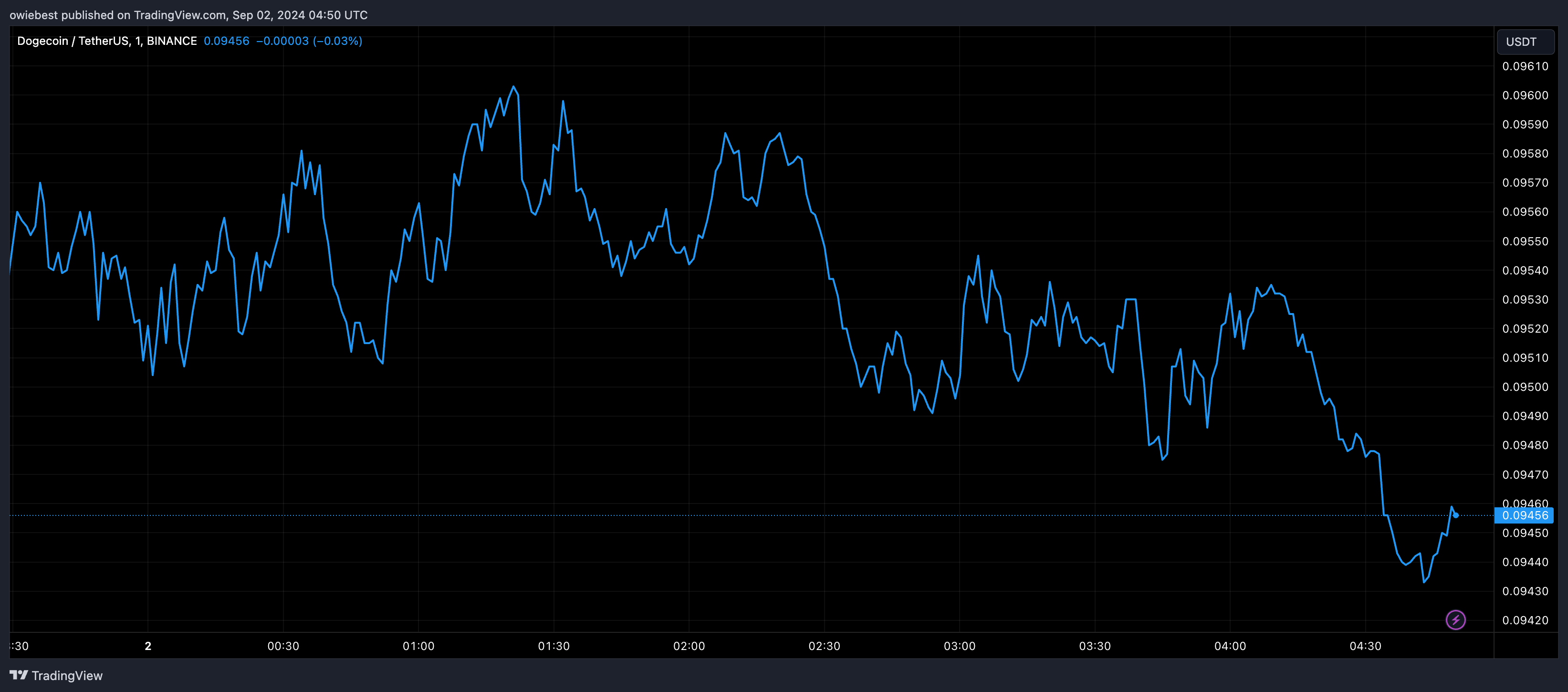
Task: Click the 04:00 time axis label
Action: [1230, 646]
